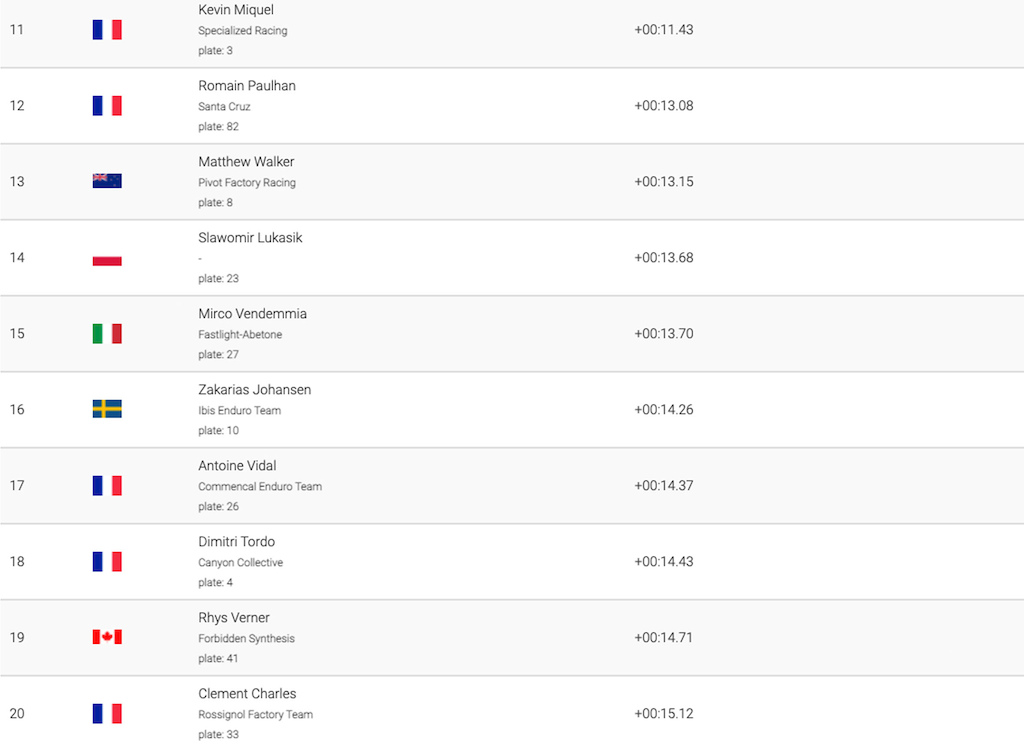Click the French flag beside Antoine Vidal
The height and width of the screenshot is (750, 1024).
[107, 485]
